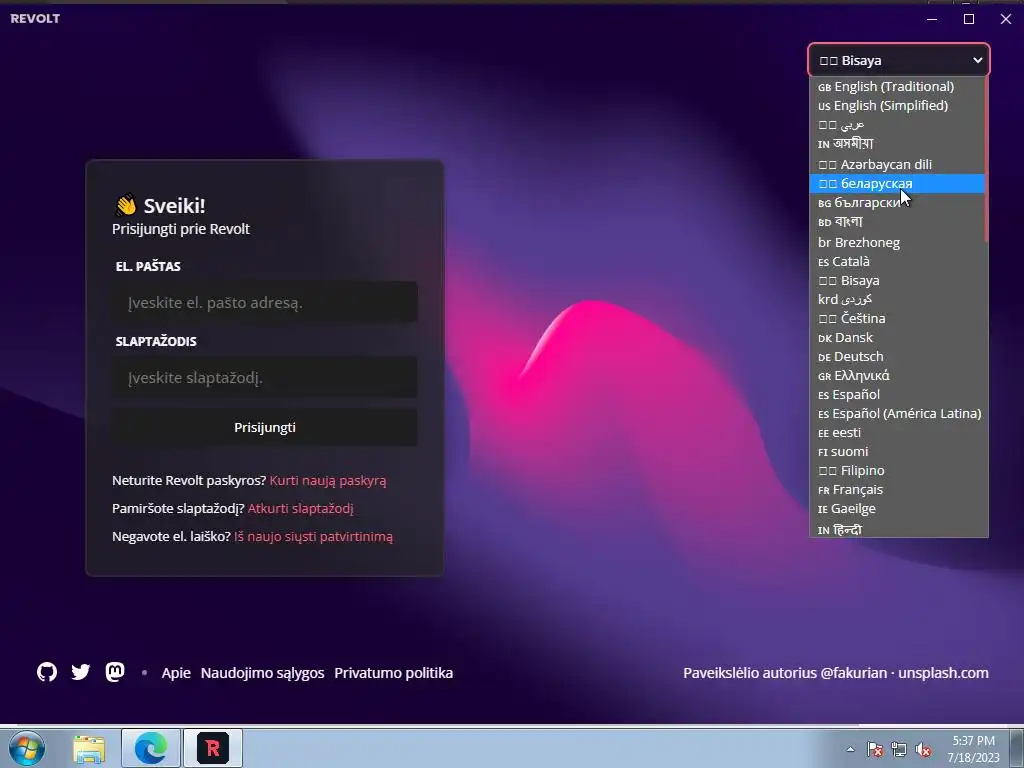
Task: Select the Assamese (IN) language option
Action: click(x=897, y=144)
